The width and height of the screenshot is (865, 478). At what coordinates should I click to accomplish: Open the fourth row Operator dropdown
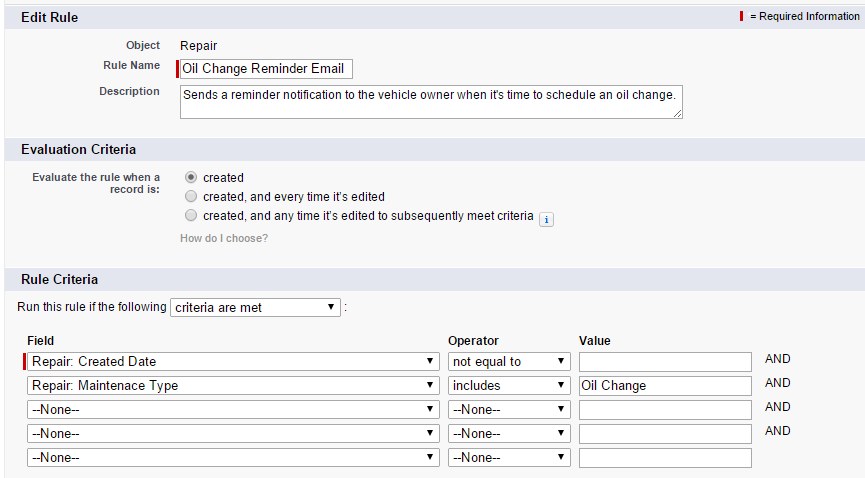(509, 434)
